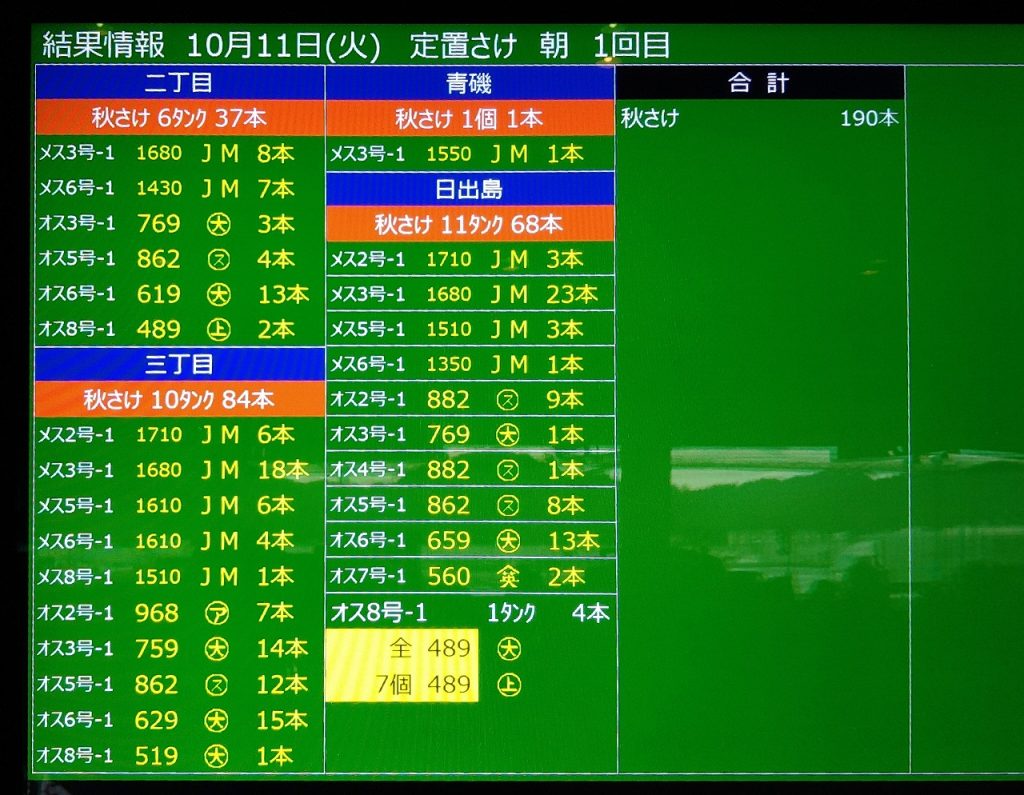
Task: Open the 日出島 section header
Action: 469,189
